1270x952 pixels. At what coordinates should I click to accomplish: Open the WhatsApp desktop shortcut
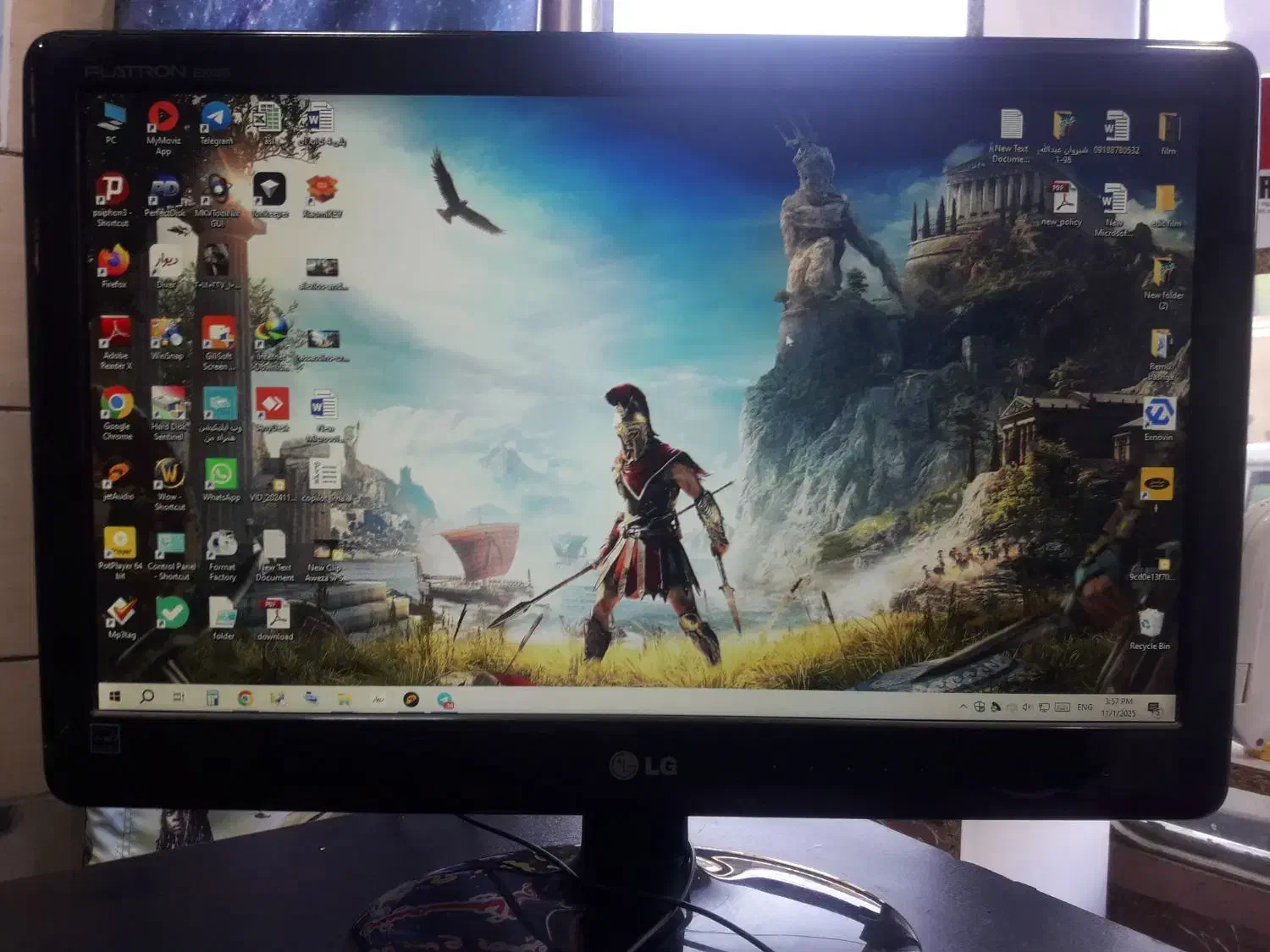pyautogui.click(x=221, y=480)
